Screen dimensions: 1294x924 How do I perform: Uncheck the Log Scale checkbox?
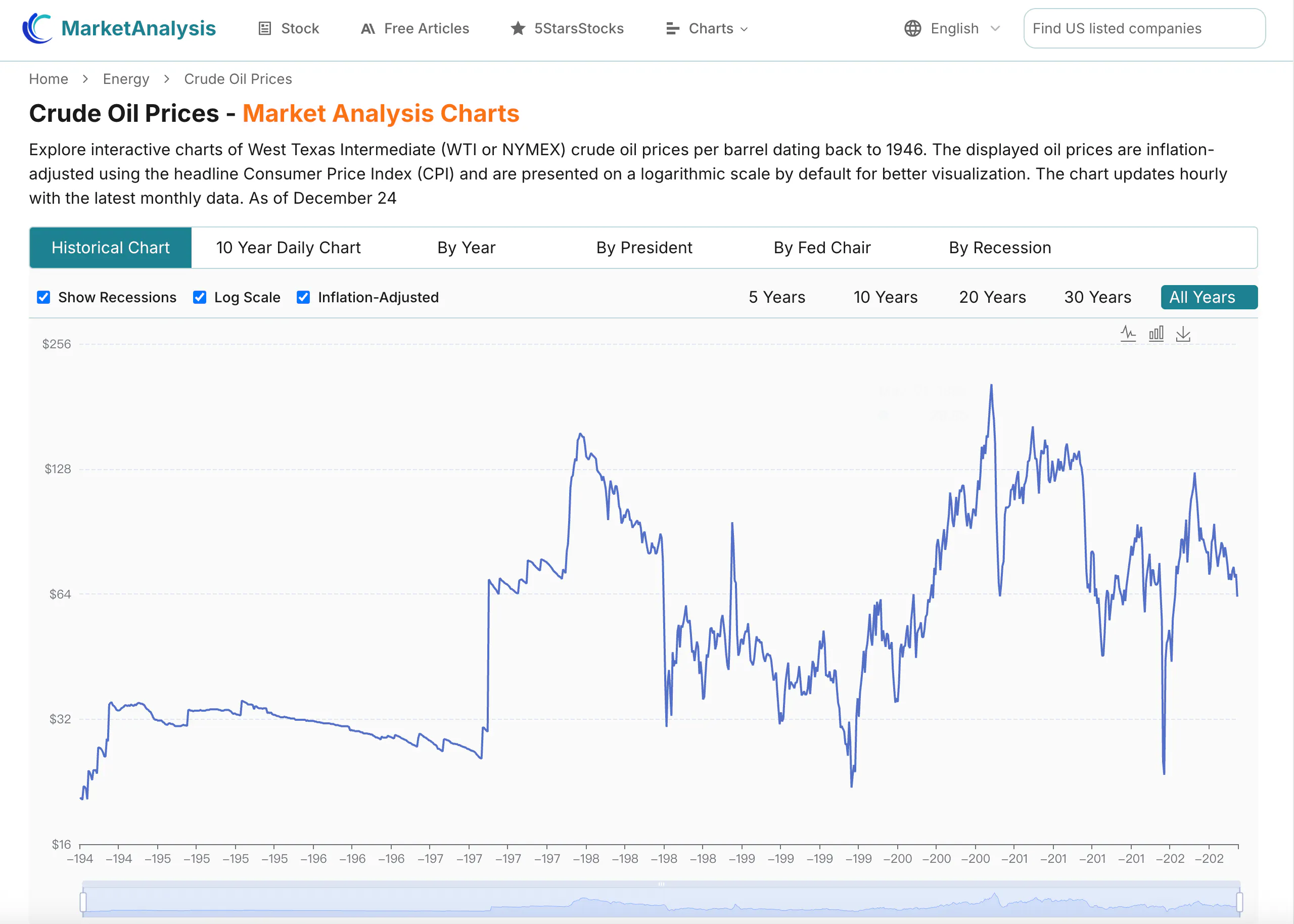coord(200,297)
